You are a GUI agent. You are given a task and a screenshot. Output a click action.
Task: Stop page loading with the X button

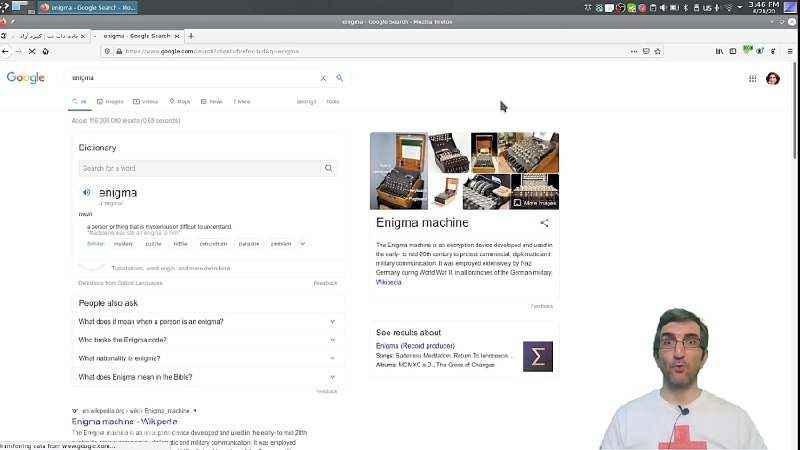pos(32,51)
